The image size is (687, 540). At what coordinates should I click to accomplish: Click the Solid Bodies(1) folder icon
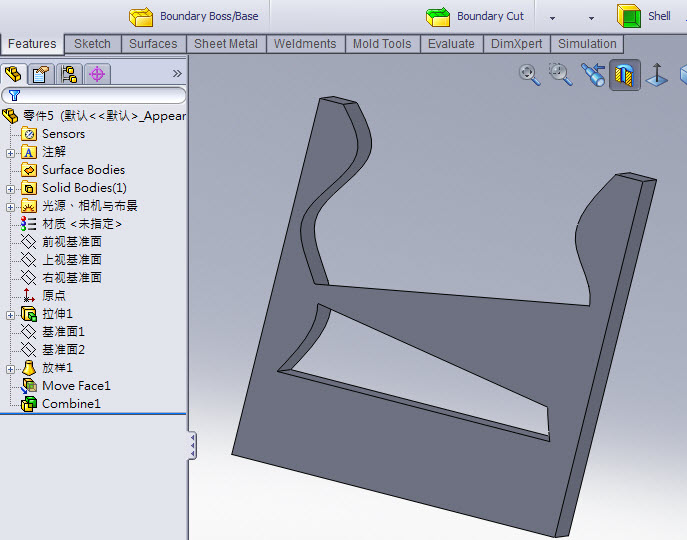[x=29, y=188]
